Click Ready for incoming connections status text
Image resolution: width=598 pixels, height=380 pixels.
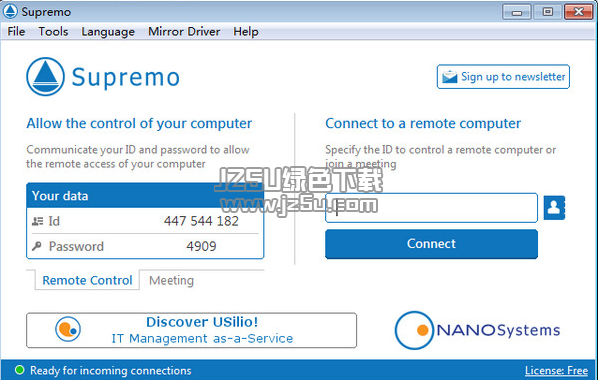111,370
